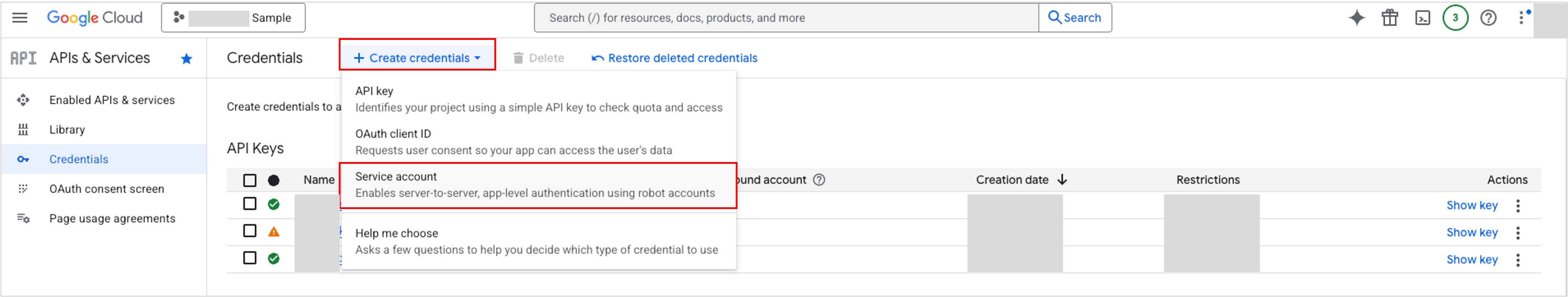Select Help me choose option
Screen dimensions: 1568x297
[x=539, y=241]
